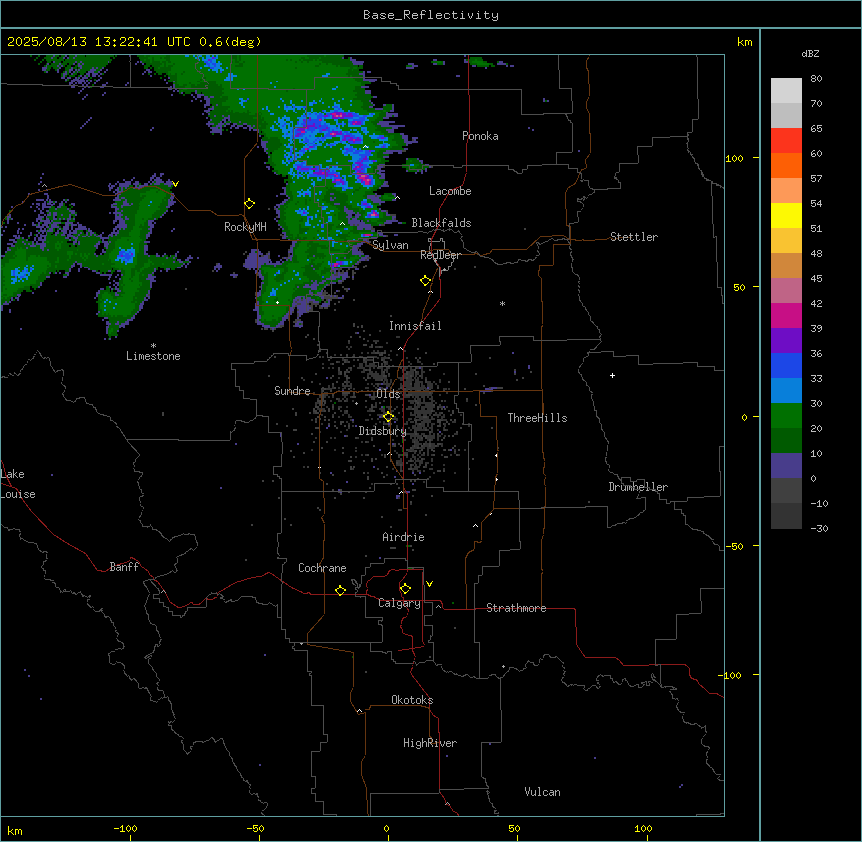
Task: Click the Blackfalds city label
Action: click(441, 223)
